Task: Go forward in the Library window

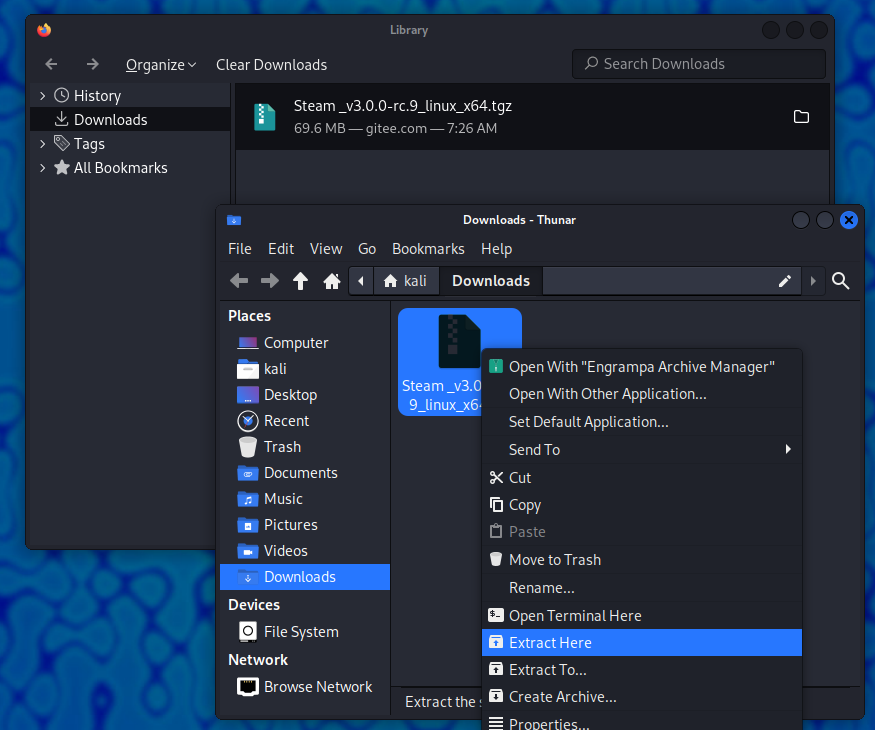Action: 93,64
